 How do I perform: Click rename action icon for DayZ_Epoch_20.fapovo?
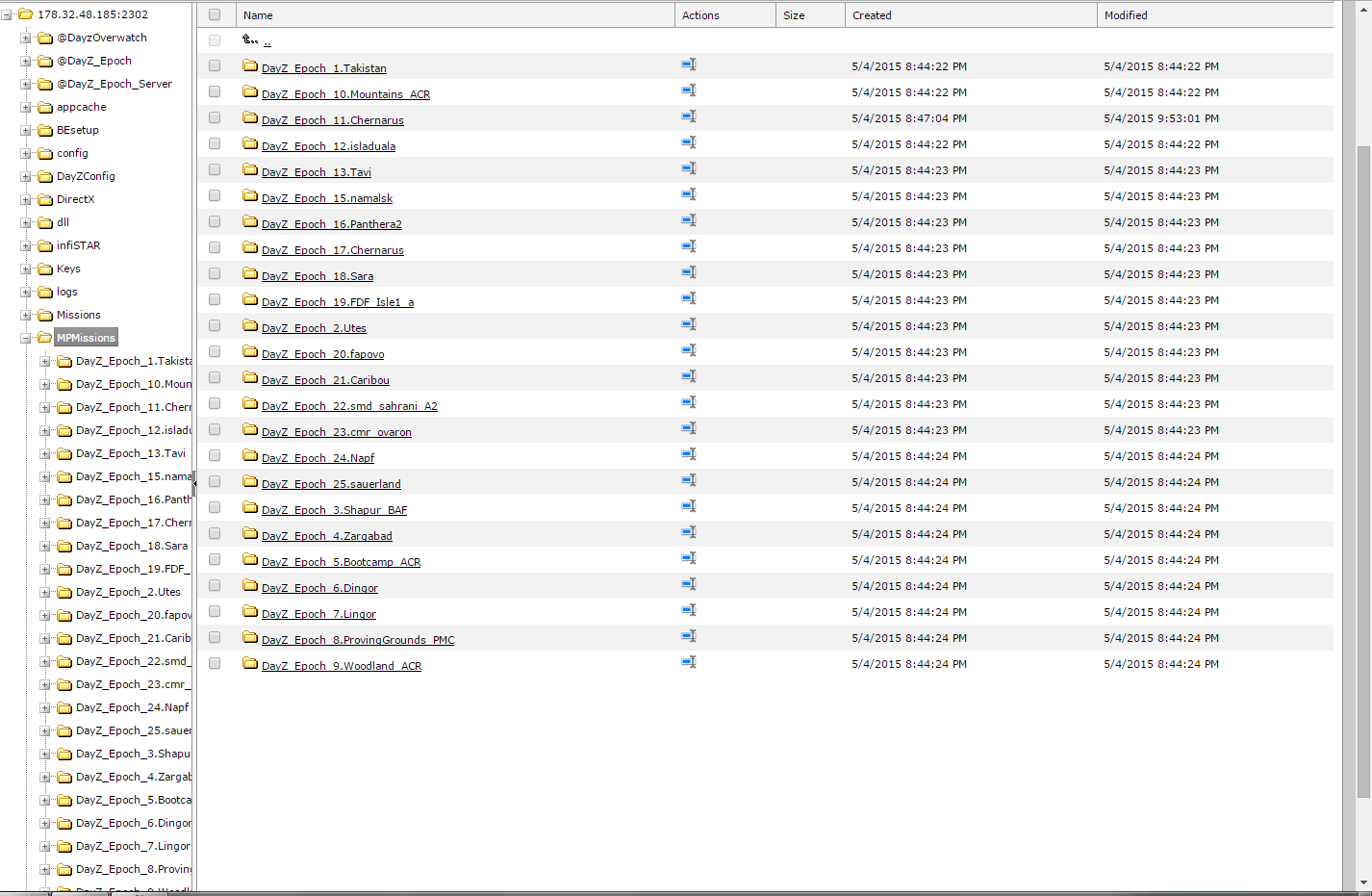pyautogui.click(x=689, y=350)
